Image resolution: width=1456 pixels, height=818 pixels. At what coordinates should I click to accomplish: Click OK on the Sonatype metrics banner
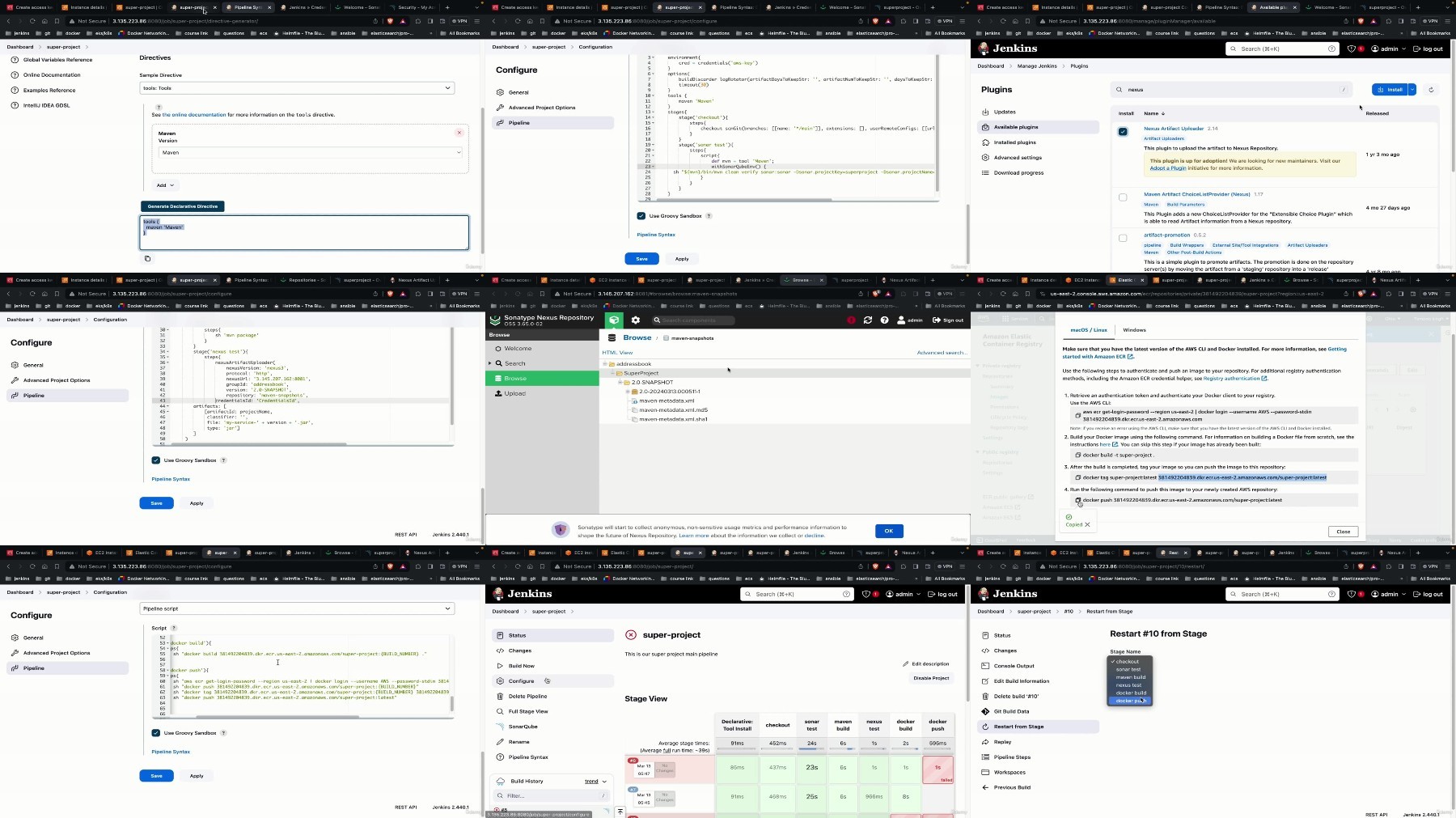tap(889, 531)
